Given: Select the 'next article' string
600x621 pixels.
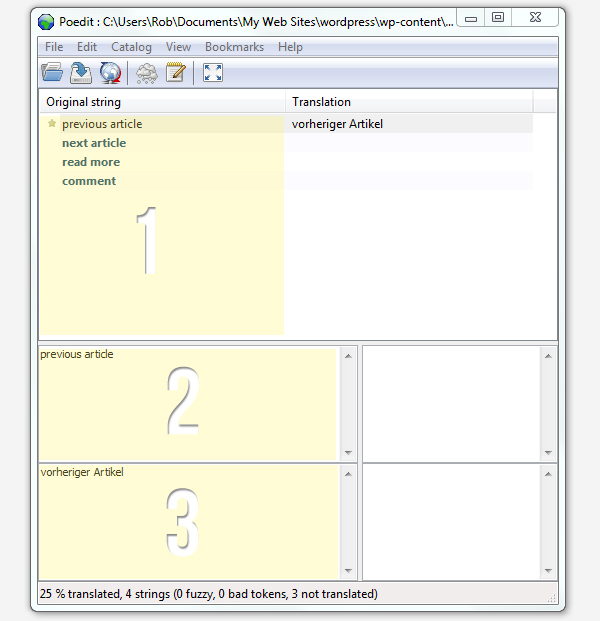Looking at the screenshot, I should point(94,143).
